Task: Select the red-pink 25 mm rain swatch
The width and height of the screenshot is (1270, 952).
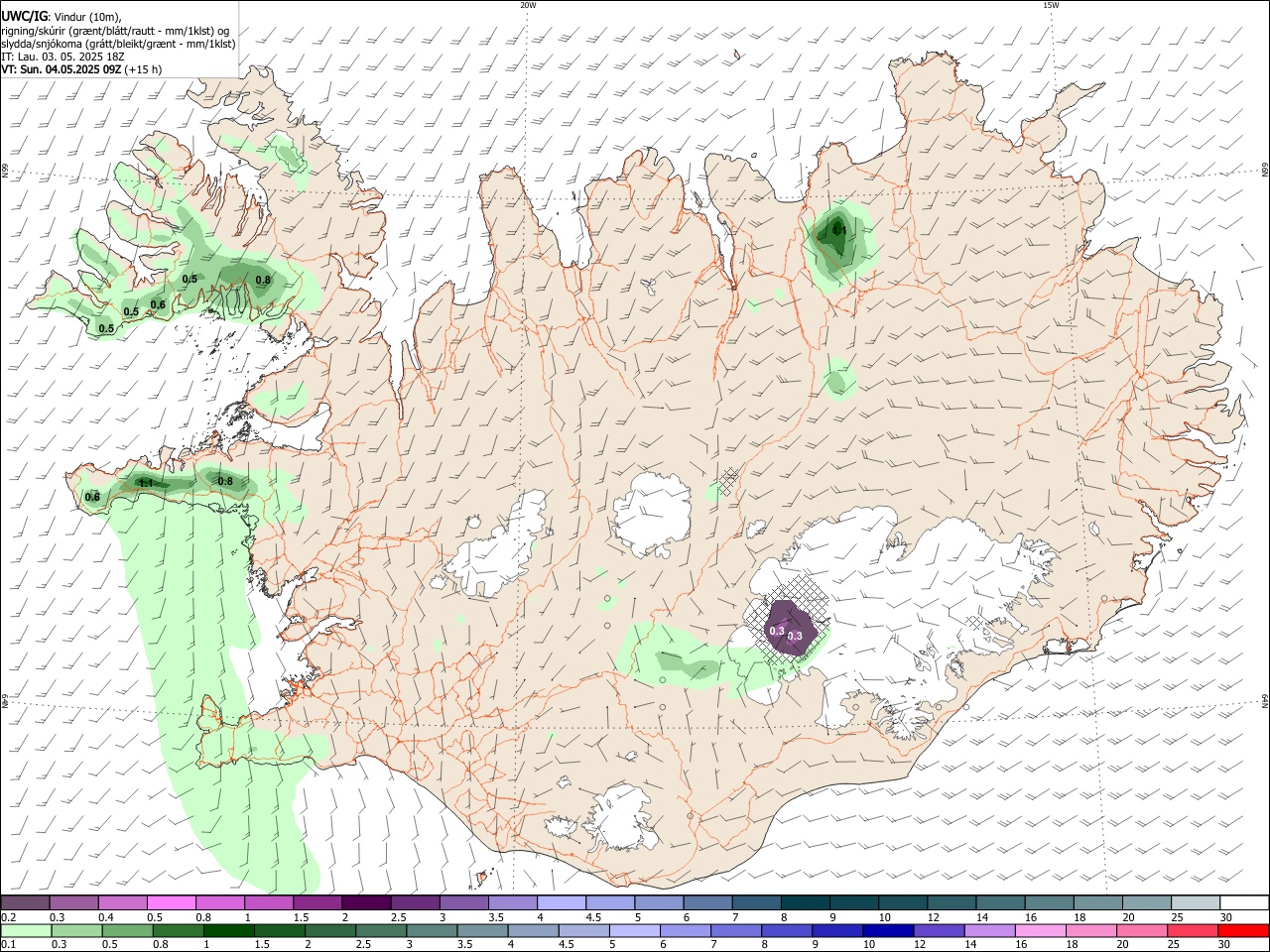Action: [1194, 930]
